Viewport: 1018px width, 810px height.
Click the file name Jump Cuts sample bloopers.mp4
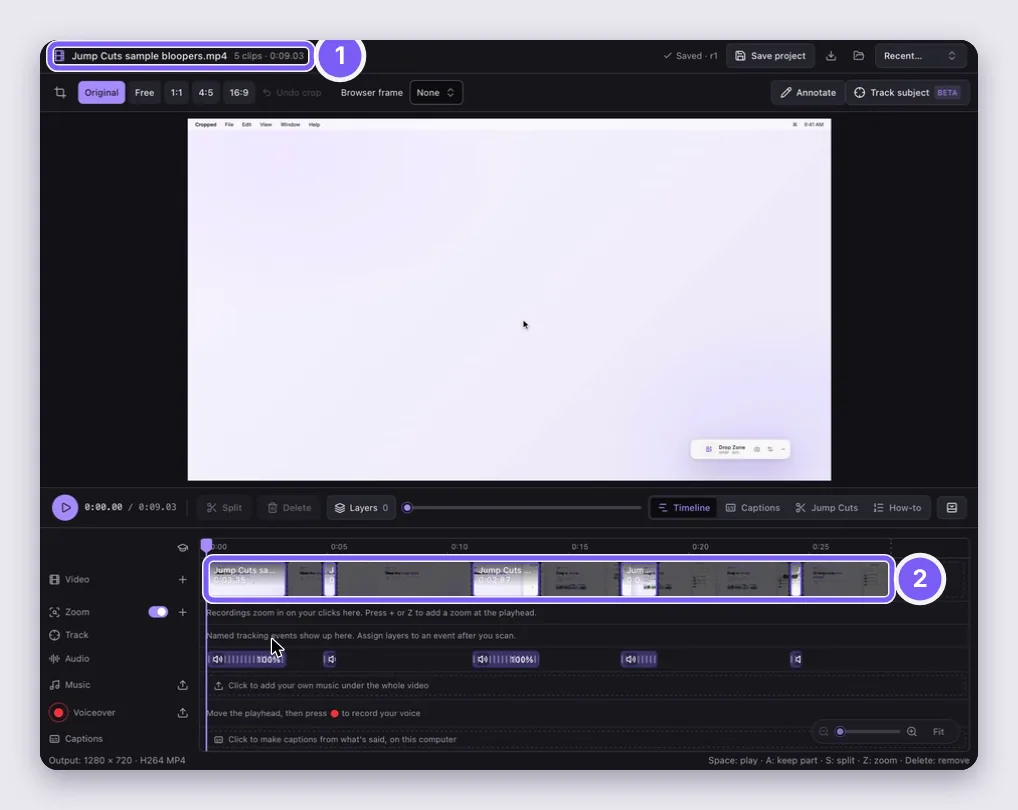pyautogui.click(x=149, y=56)
